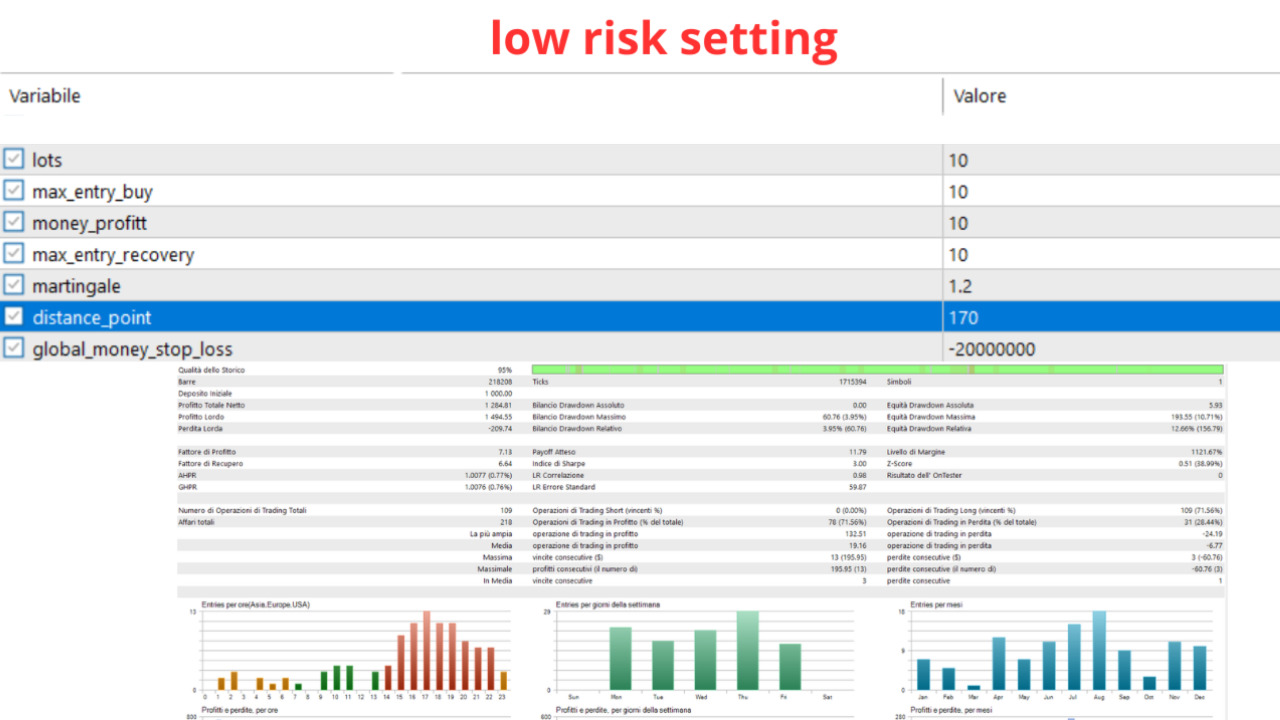This screenshot has width=1280, height=720.
Task: Toggle the money_profitt checkbox
Action: [13, 222]
